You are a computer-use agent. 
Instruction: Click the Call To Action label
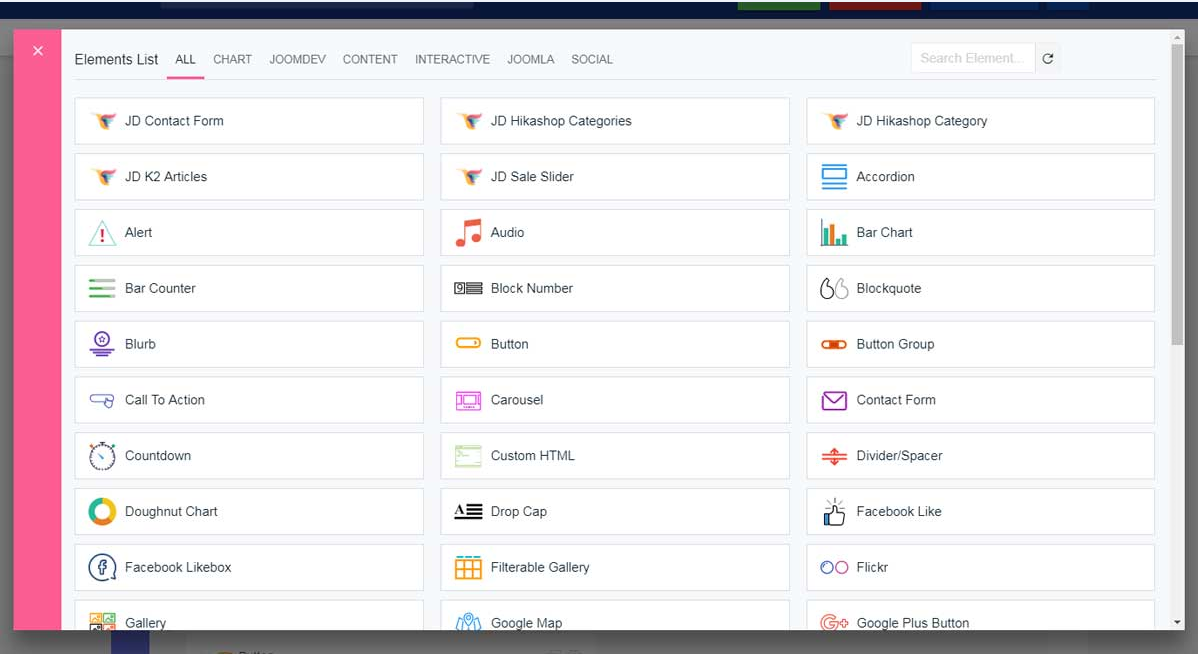[x=164, y=400]
